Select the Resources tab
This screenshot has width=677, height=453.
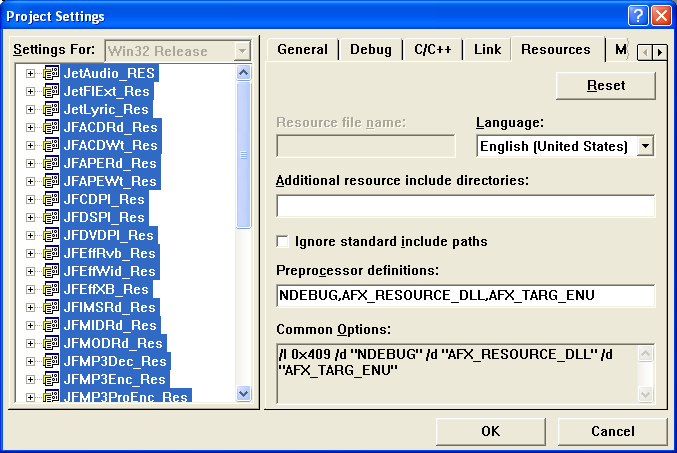coord(556,49)
